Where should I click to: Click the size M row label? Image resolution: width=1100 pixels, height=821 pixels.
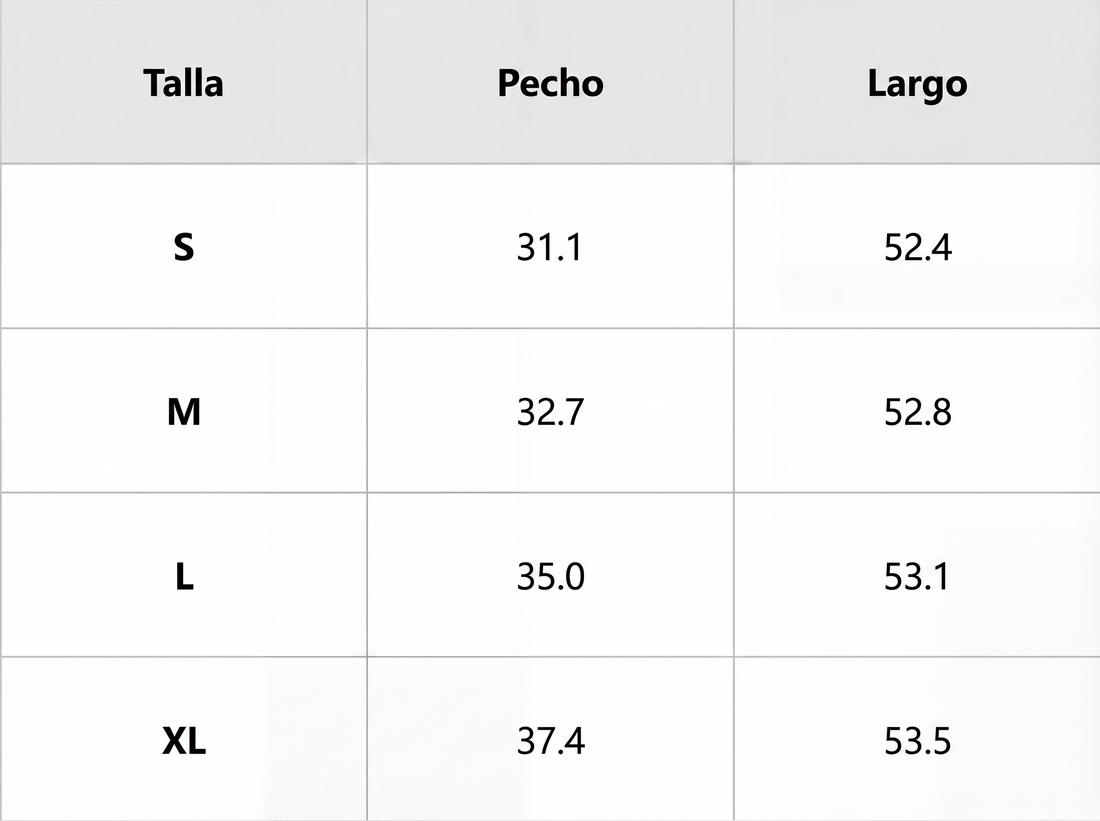pyautogui.click(x=183, y=411)
